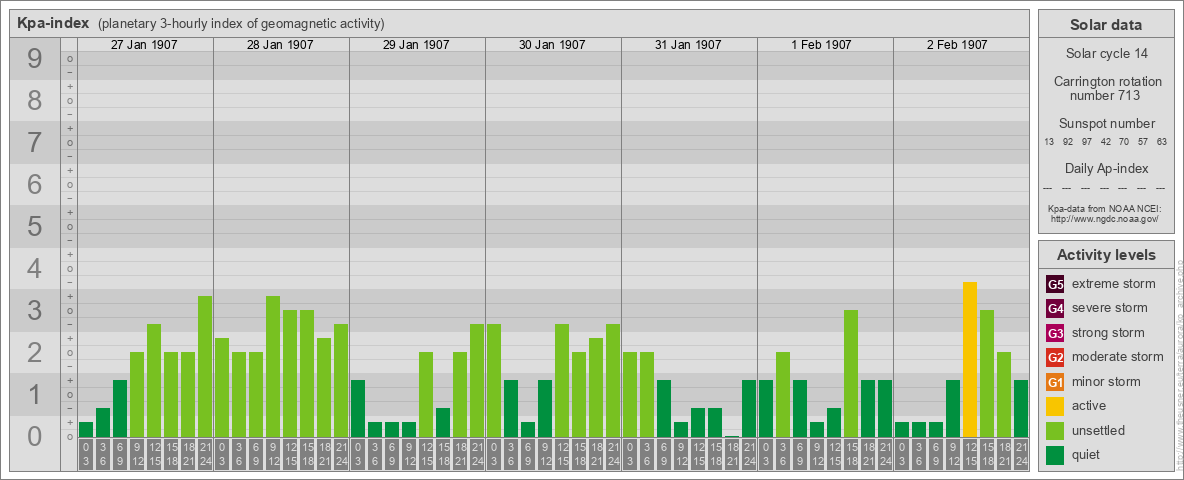
Task: Click the 21-24 bar on 27 Jan 1907
Action: tap(205, 366)
